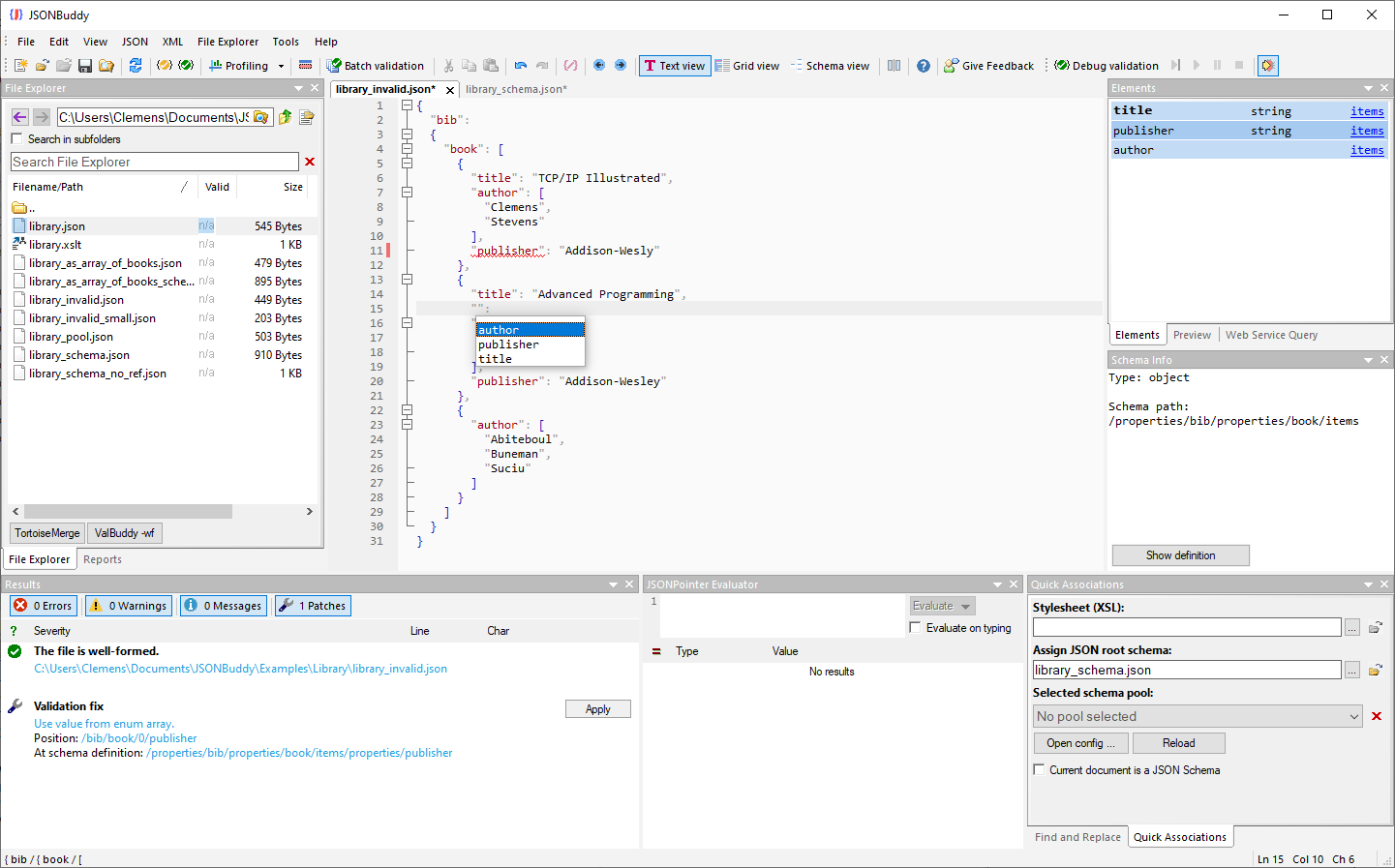Open the File Explorer panel menu arrow
This screenshot has width=1395, height=868.
click(299, 88)
